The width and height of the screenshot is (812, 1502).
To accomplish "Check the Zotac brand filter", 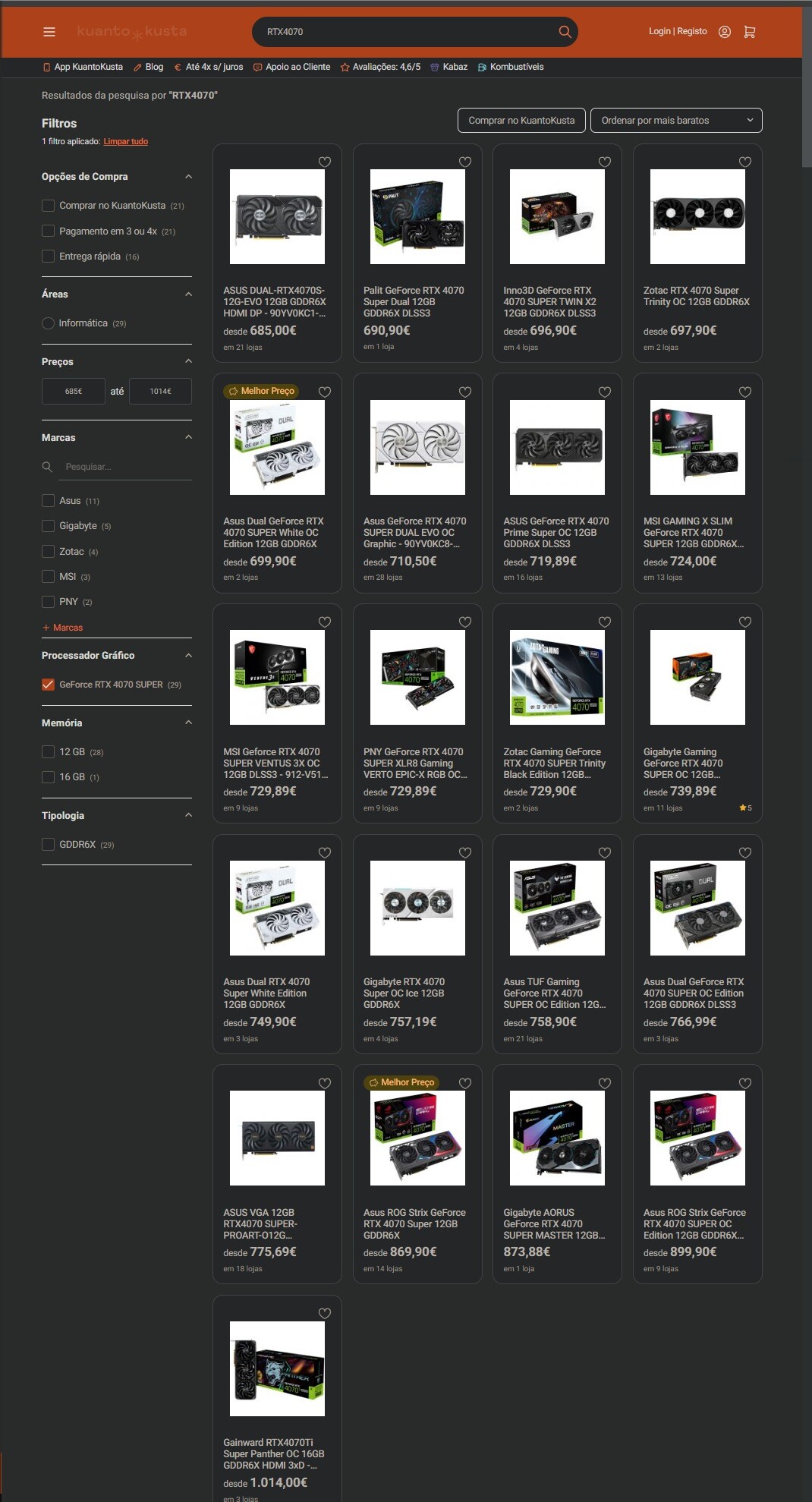I will click(x=48, y=552).
